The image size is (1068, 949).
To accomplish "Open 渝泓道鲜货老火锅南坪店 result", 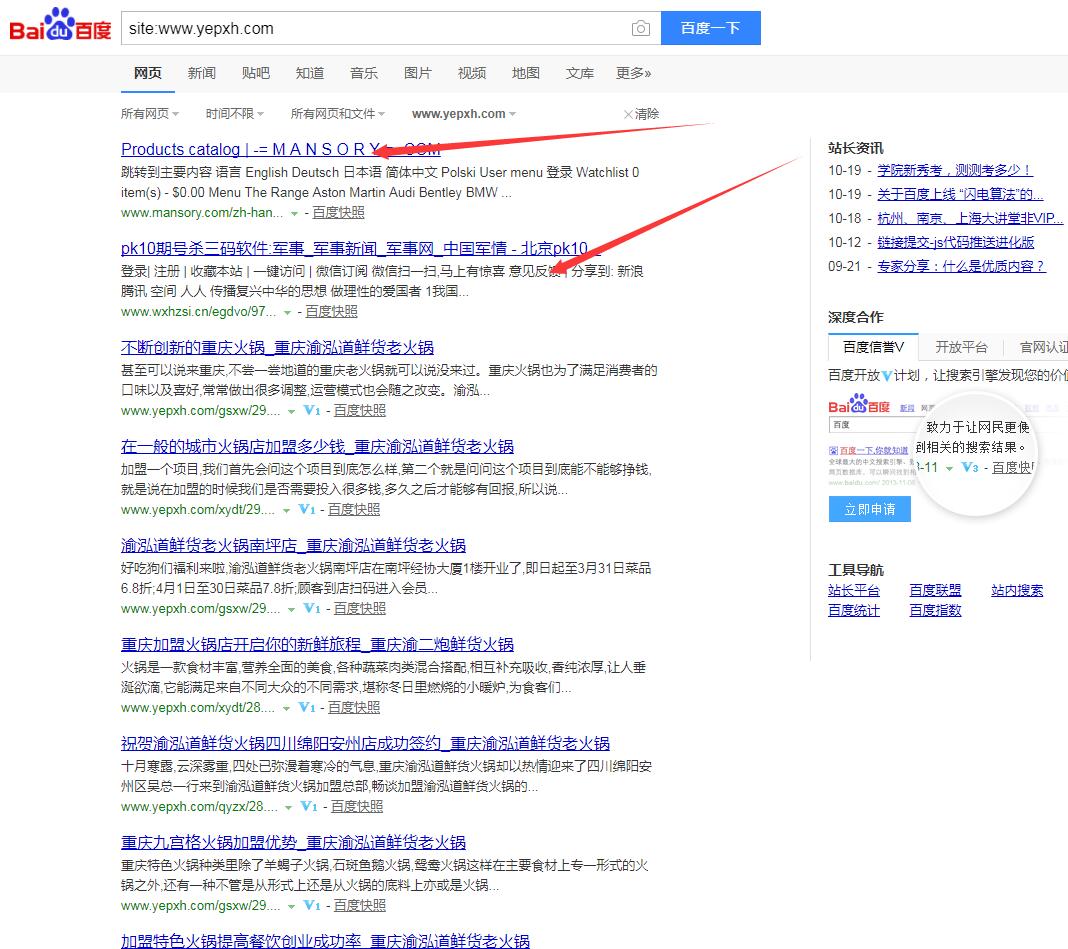I will pyautogui.click(x=294, y=545).
